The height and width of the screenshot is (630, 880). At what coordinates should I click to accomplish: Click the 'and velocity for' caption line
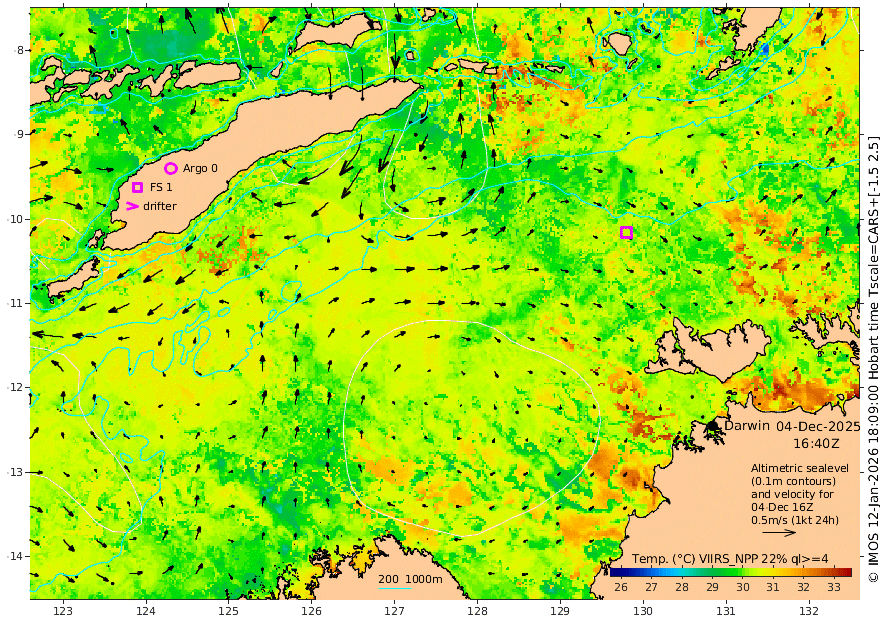(x=792, y=494)
